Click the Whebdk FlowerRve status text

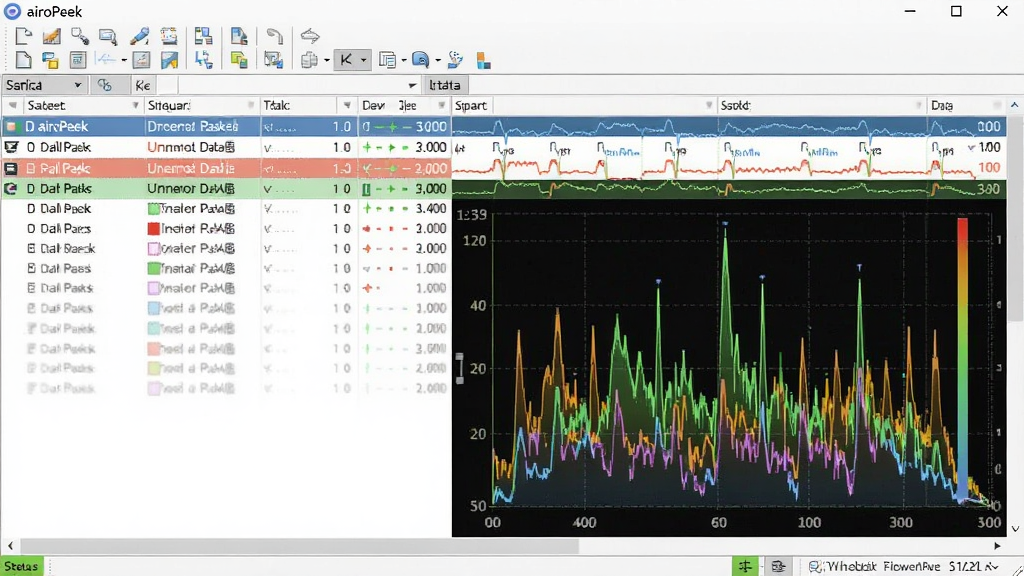883,566
